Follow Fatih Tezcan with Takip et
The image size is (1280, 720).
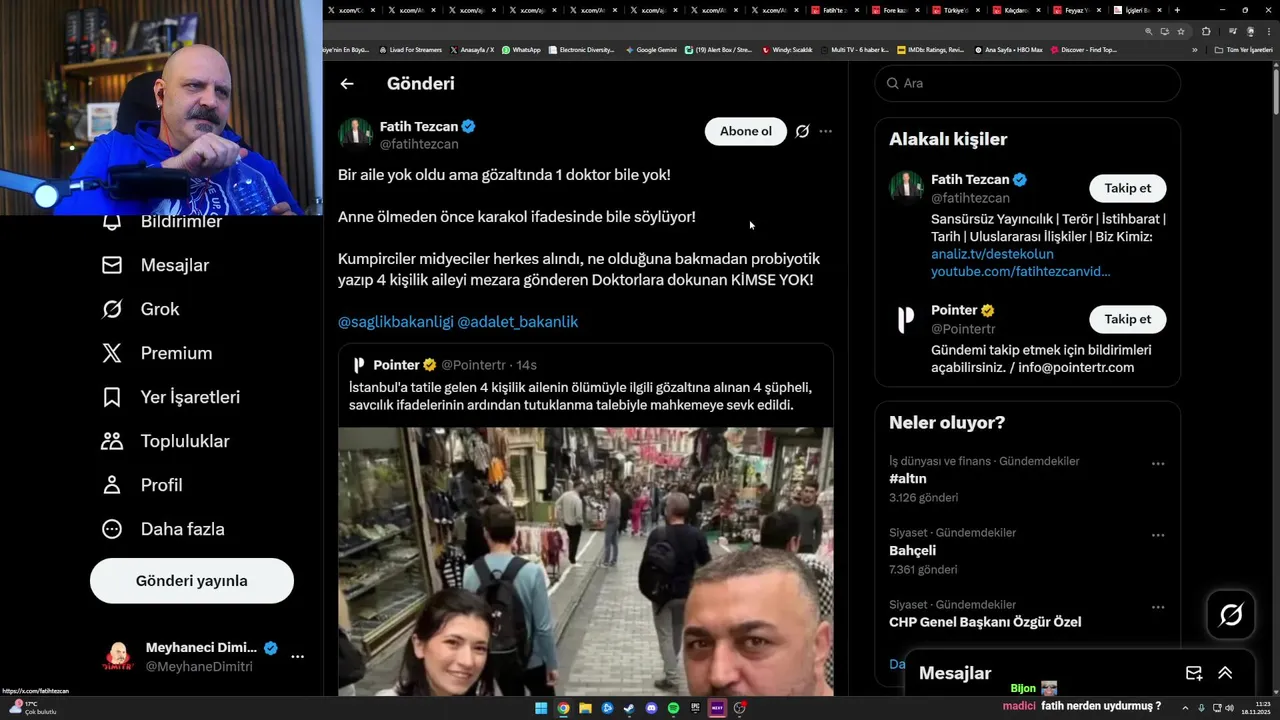click(x=1128, y=188)
